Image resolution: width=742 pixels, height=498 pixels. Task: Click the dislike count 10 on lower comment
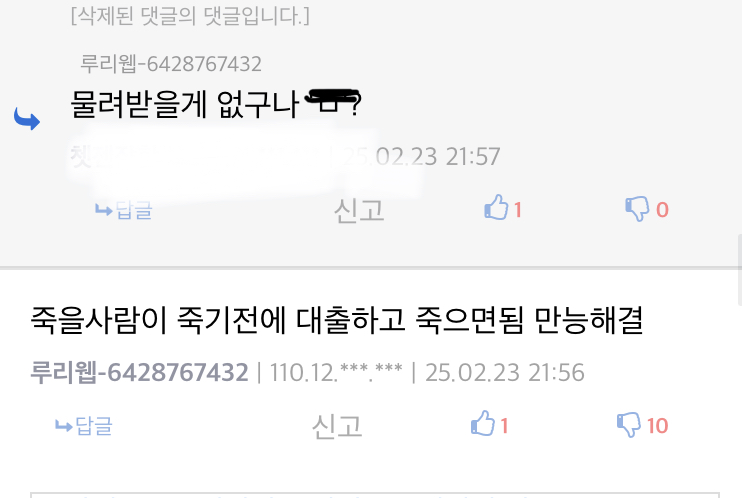point(657,426)
